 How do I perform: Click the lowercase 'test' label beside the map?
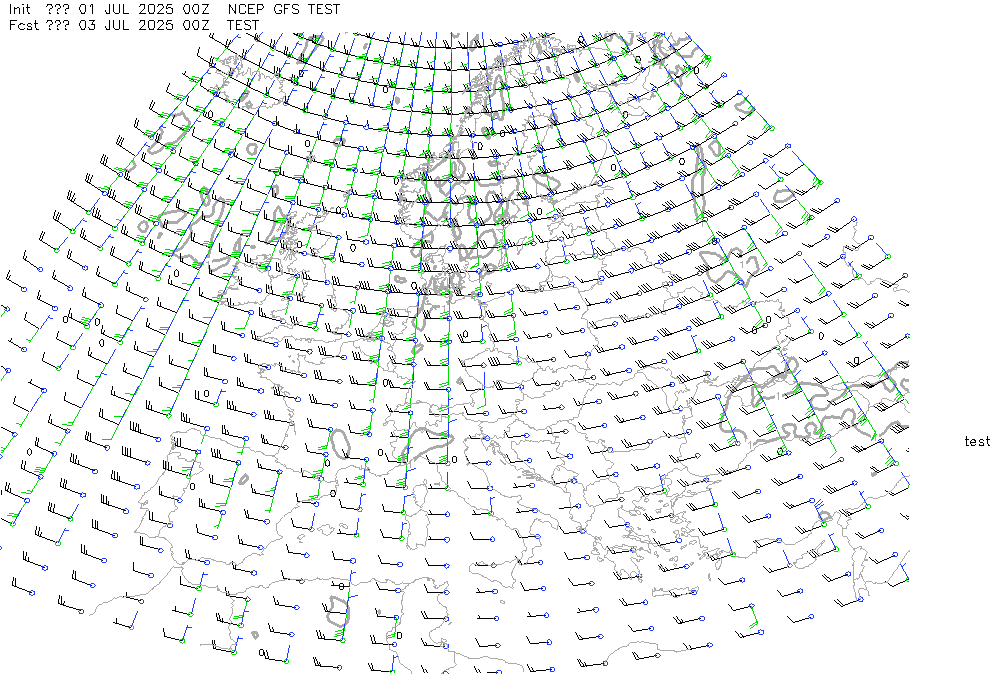(977, 441)
